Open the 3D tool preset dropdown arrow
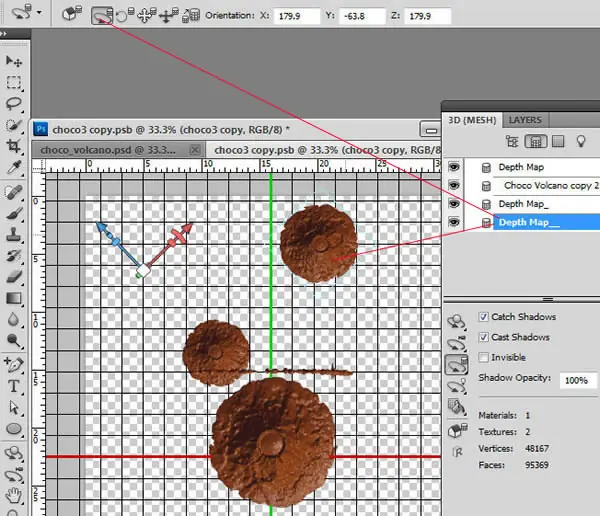600x516 pixels. (39, 13)
